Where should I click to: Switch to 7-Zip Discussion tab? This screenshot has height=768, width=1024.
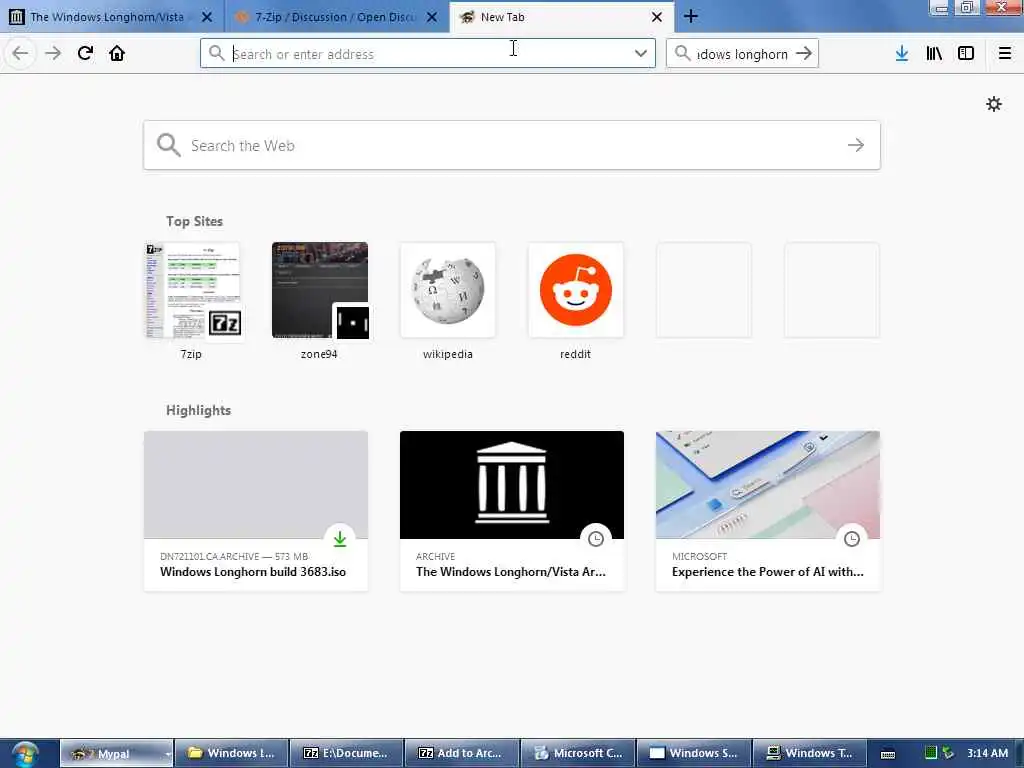click(336, 17)
